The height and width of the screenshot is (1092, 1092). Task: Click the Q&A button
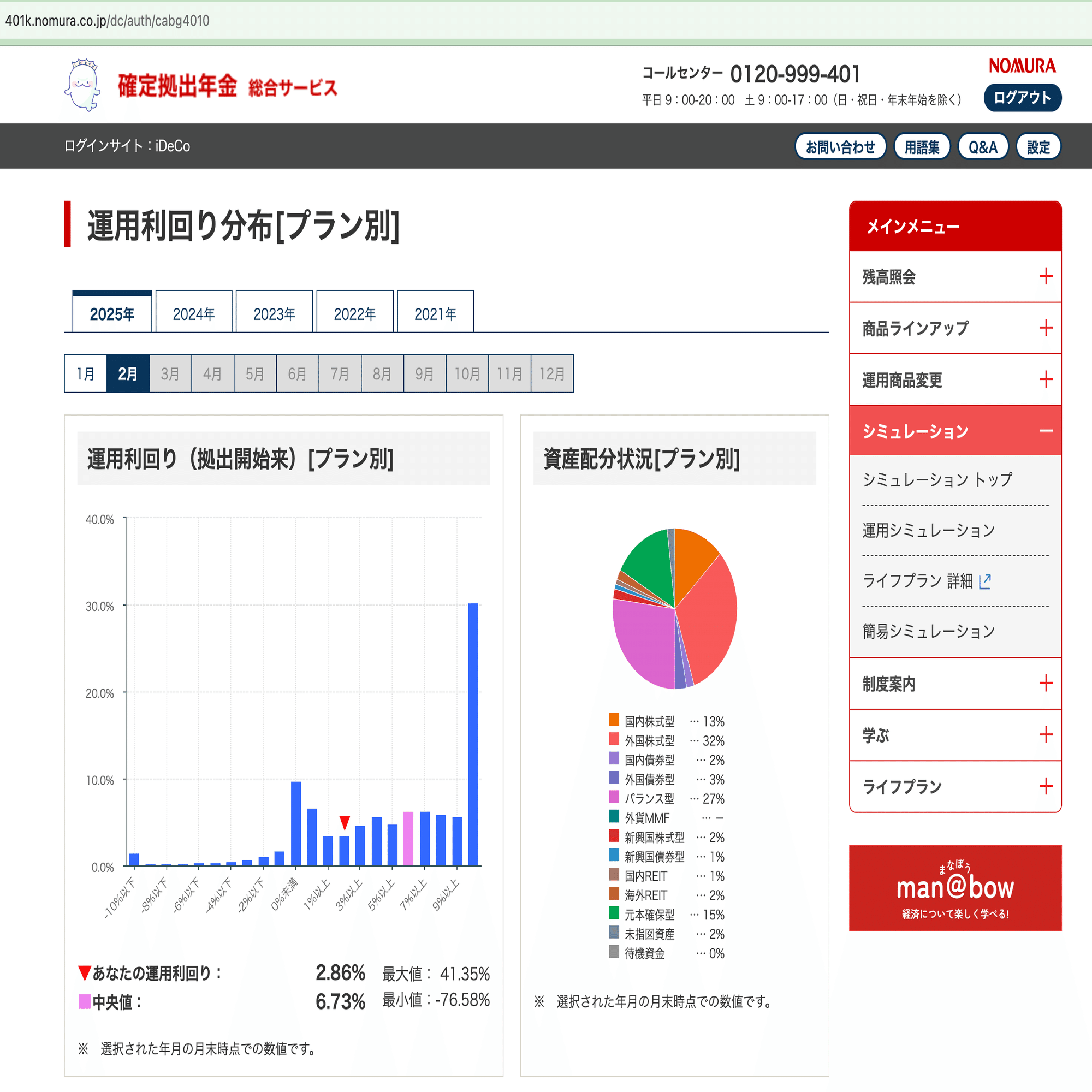coord(983,146)
